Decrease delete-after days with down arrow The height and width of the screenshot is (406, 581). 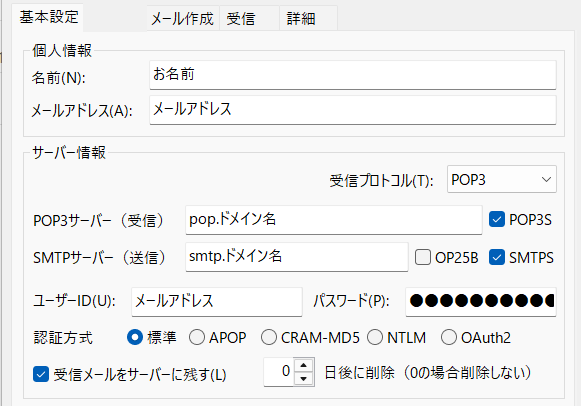(x=304, y=379)
